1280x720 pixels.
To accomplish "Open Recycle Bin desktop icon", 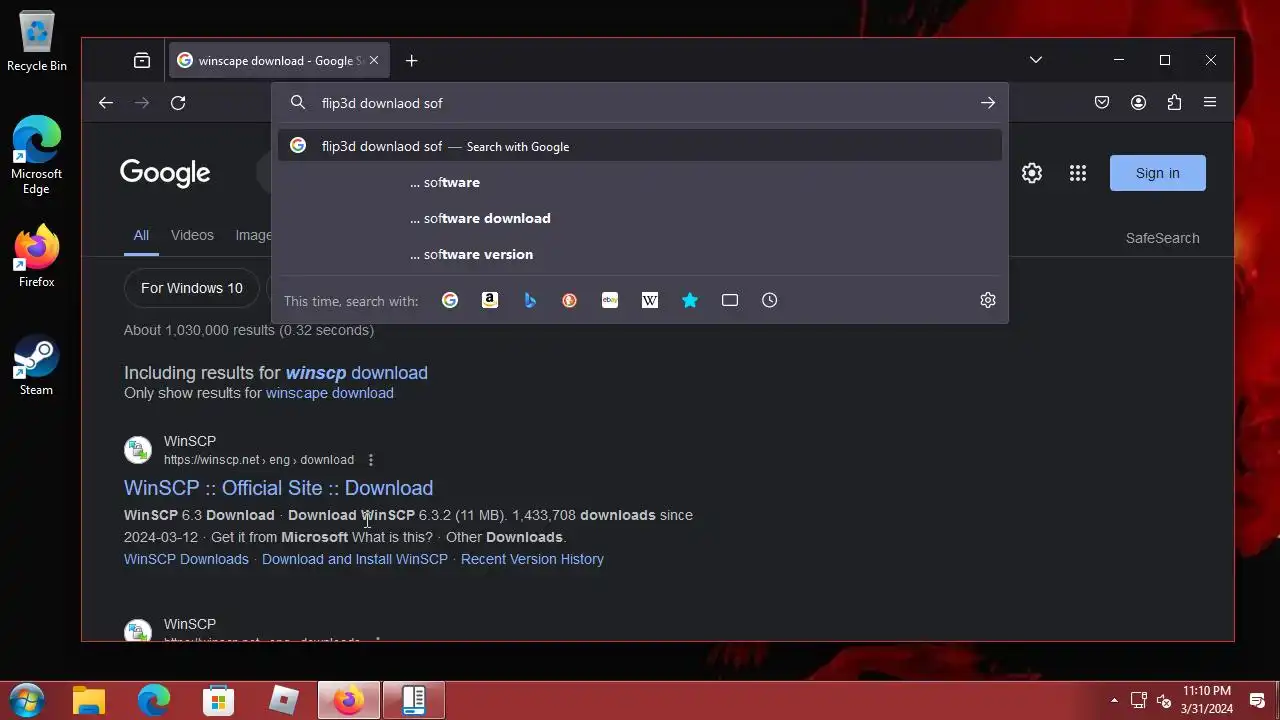I will tap(37, 43).
